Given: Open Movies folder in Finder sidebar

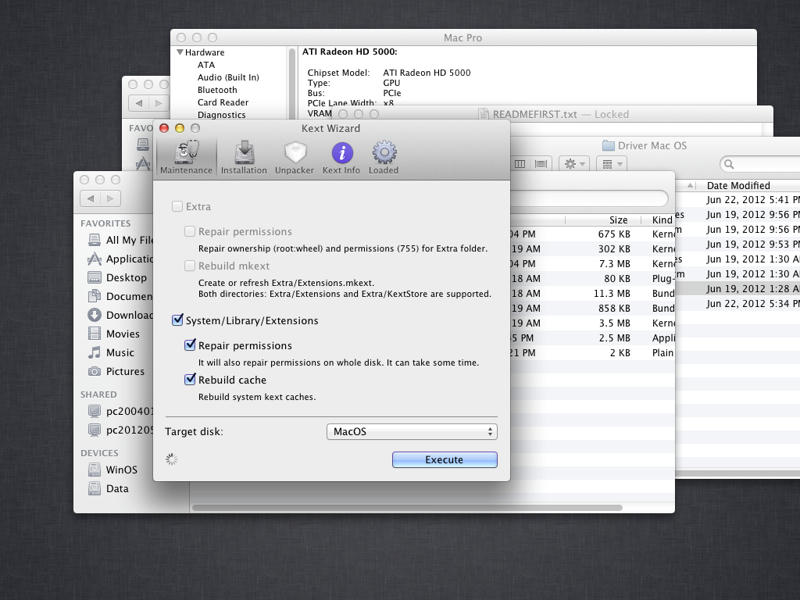Looking at the screenshot, I should click(114, 334).
